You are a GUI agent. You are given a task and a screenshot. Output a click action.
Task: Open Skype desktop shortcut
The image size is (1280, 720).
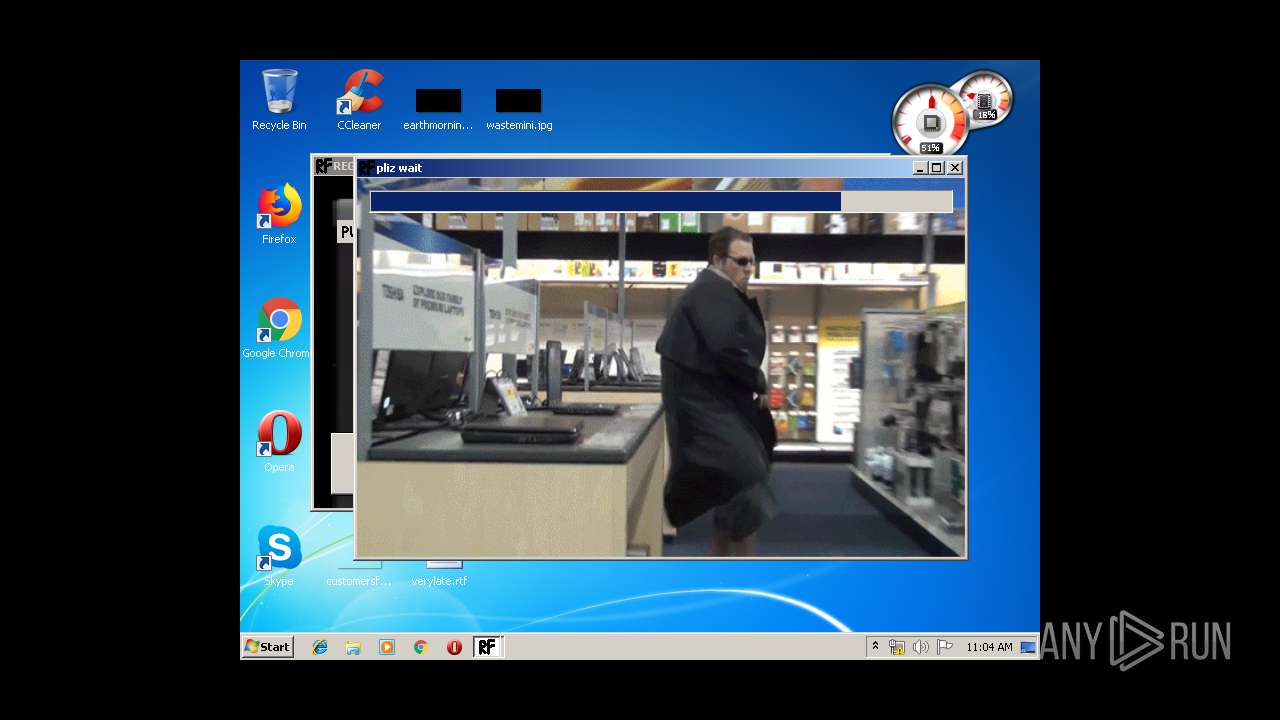pyautogui.click(x=279, y=555)
